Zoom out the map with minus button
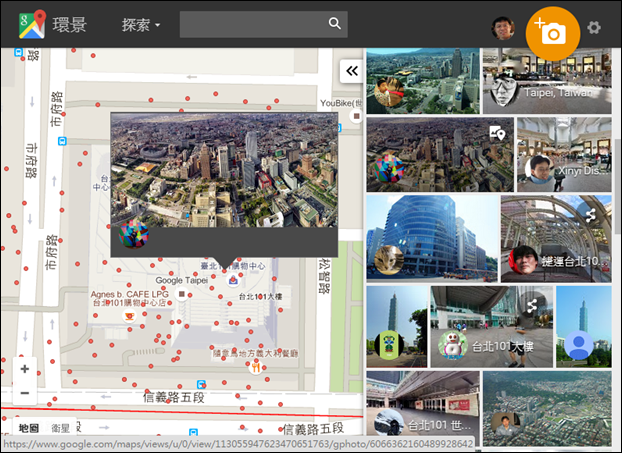622x453 pixels. pos(25,393)
